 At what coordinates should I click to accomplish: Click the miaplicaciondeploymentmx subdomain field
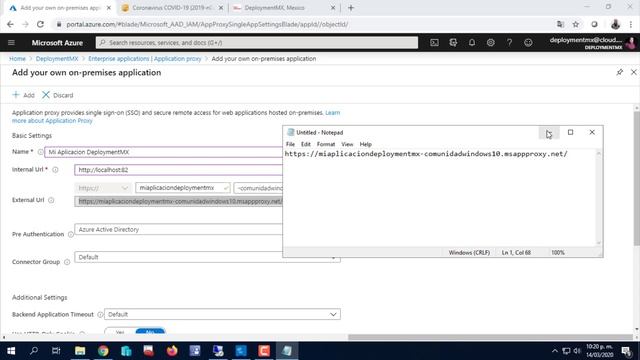tap(183, 188)
